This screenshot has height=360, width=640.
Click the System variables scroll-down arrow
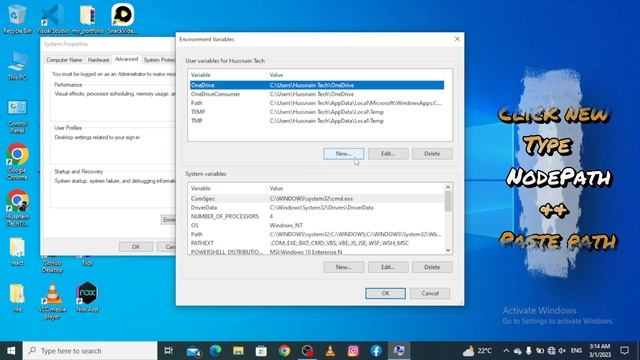[448, 250]
